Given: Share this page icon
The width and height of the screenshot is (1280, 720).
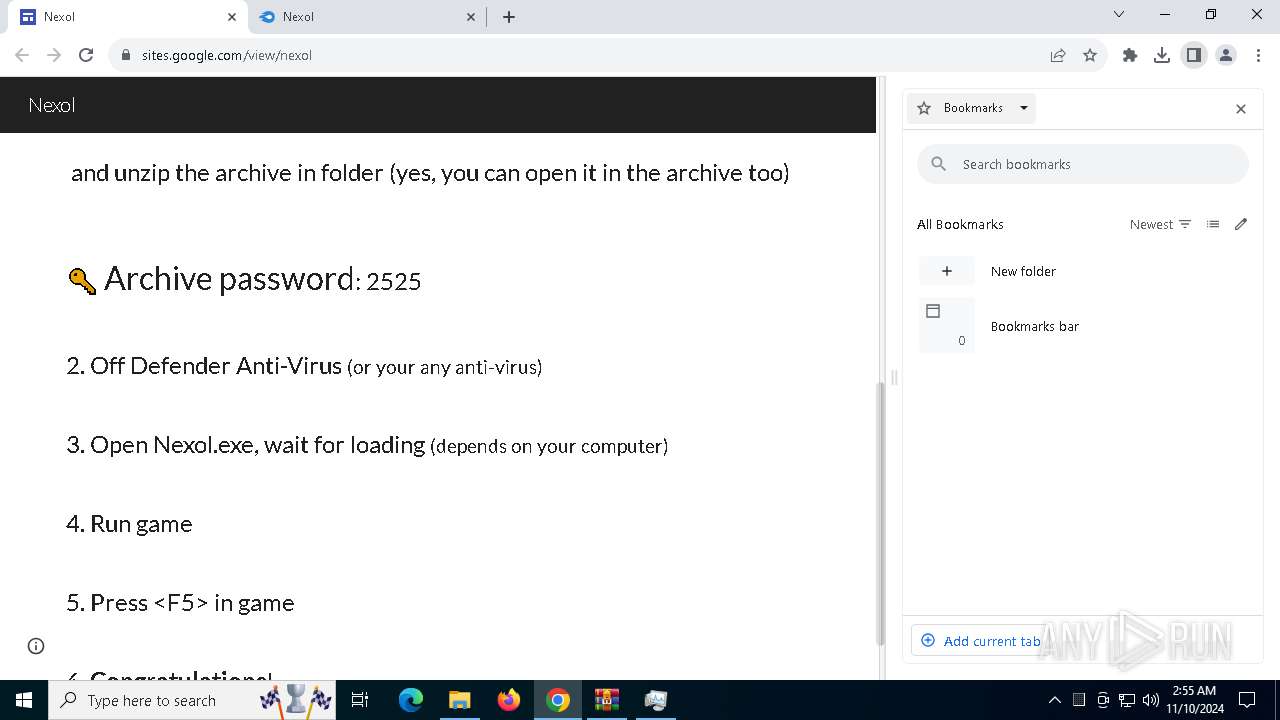Looking at the screenshot, I should (1058, 55).
